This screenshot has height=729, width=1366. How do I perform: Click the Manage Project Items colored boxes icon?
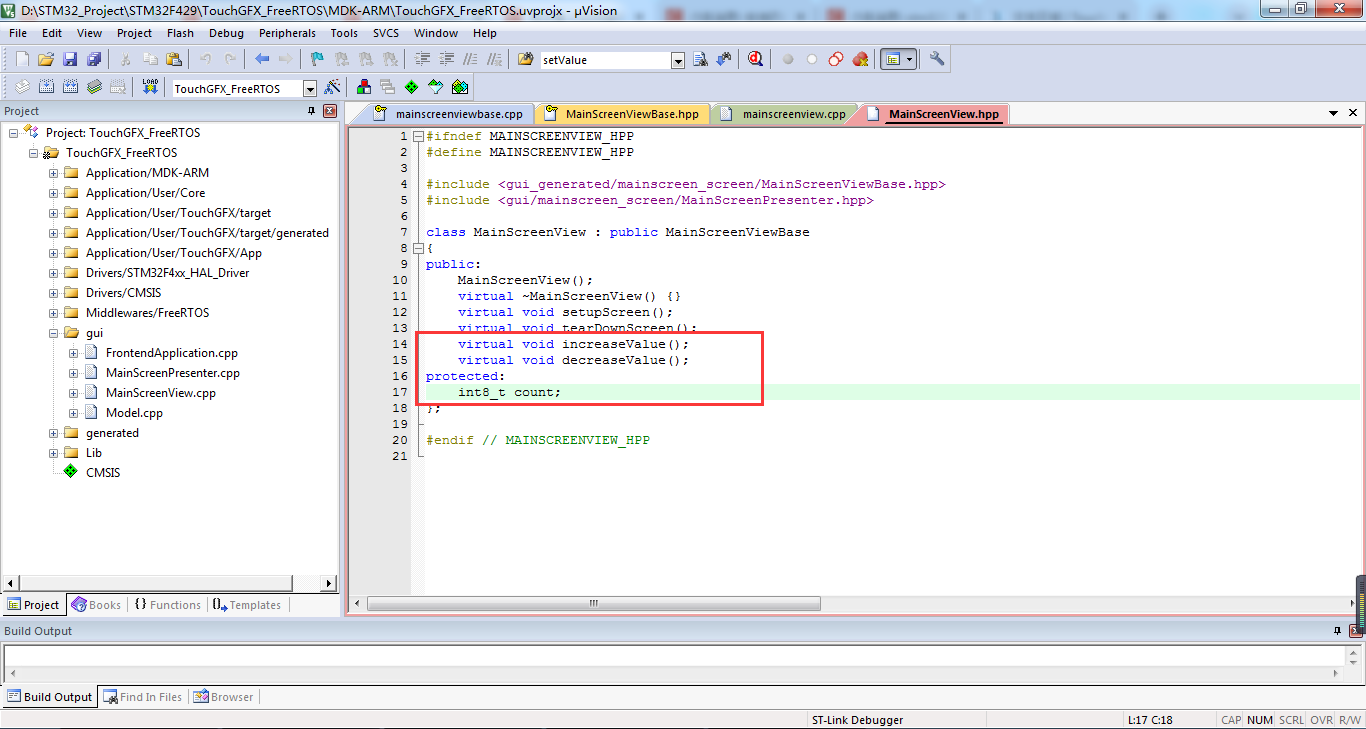(x=364, y=88)
